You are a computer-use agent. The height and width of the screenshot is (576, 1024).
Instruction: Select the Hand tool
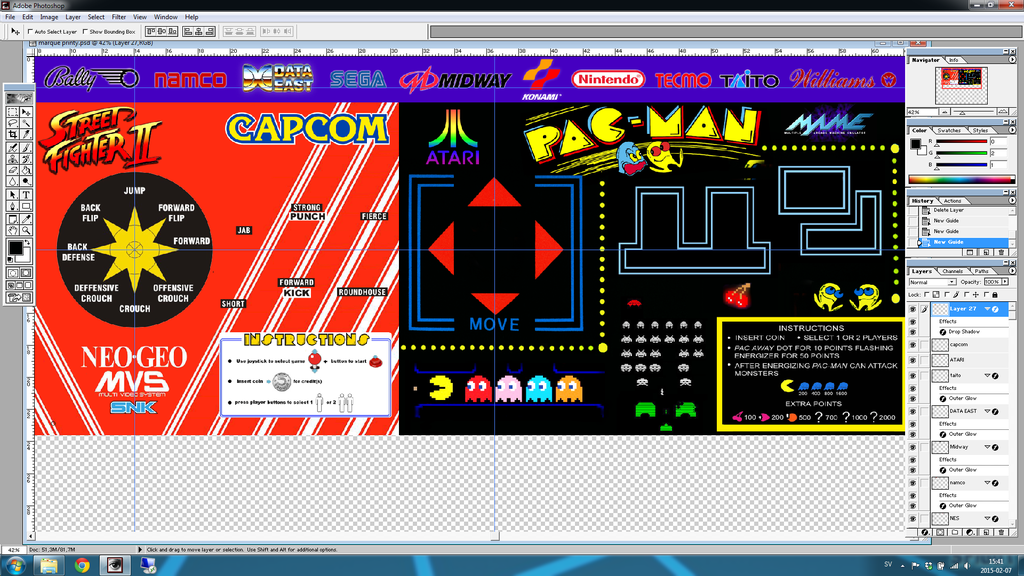[x=12, y=230]
